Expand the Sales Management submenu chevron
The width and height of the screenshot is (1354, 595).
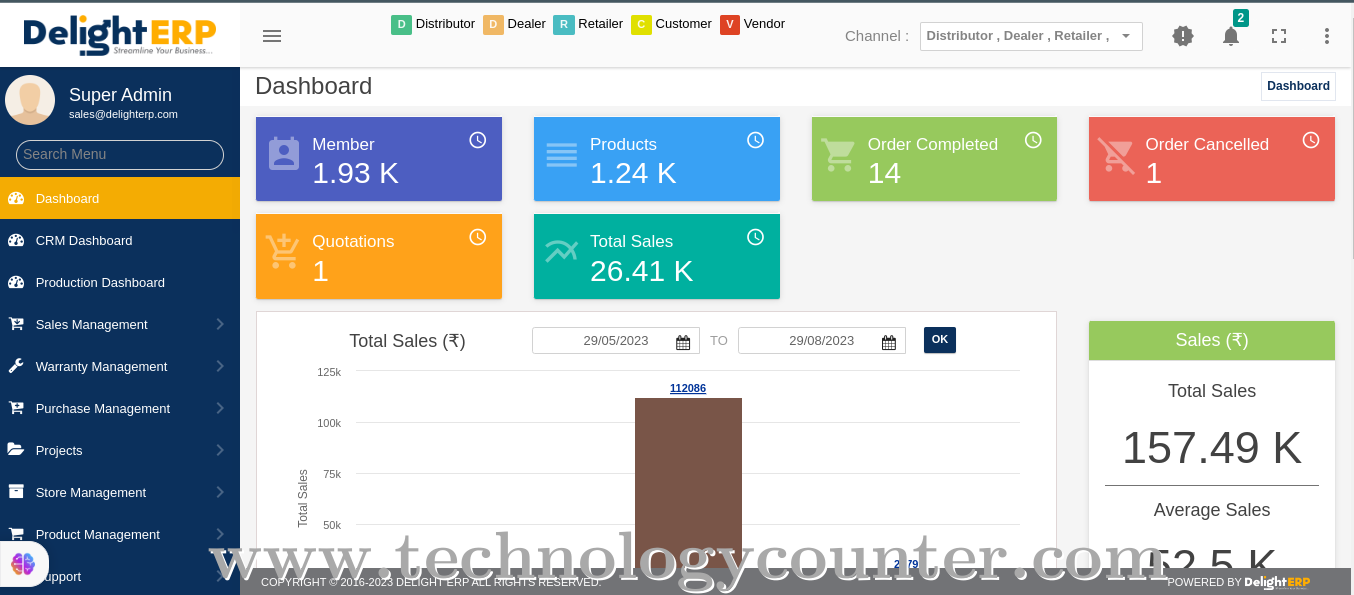(x=220, y=324)
